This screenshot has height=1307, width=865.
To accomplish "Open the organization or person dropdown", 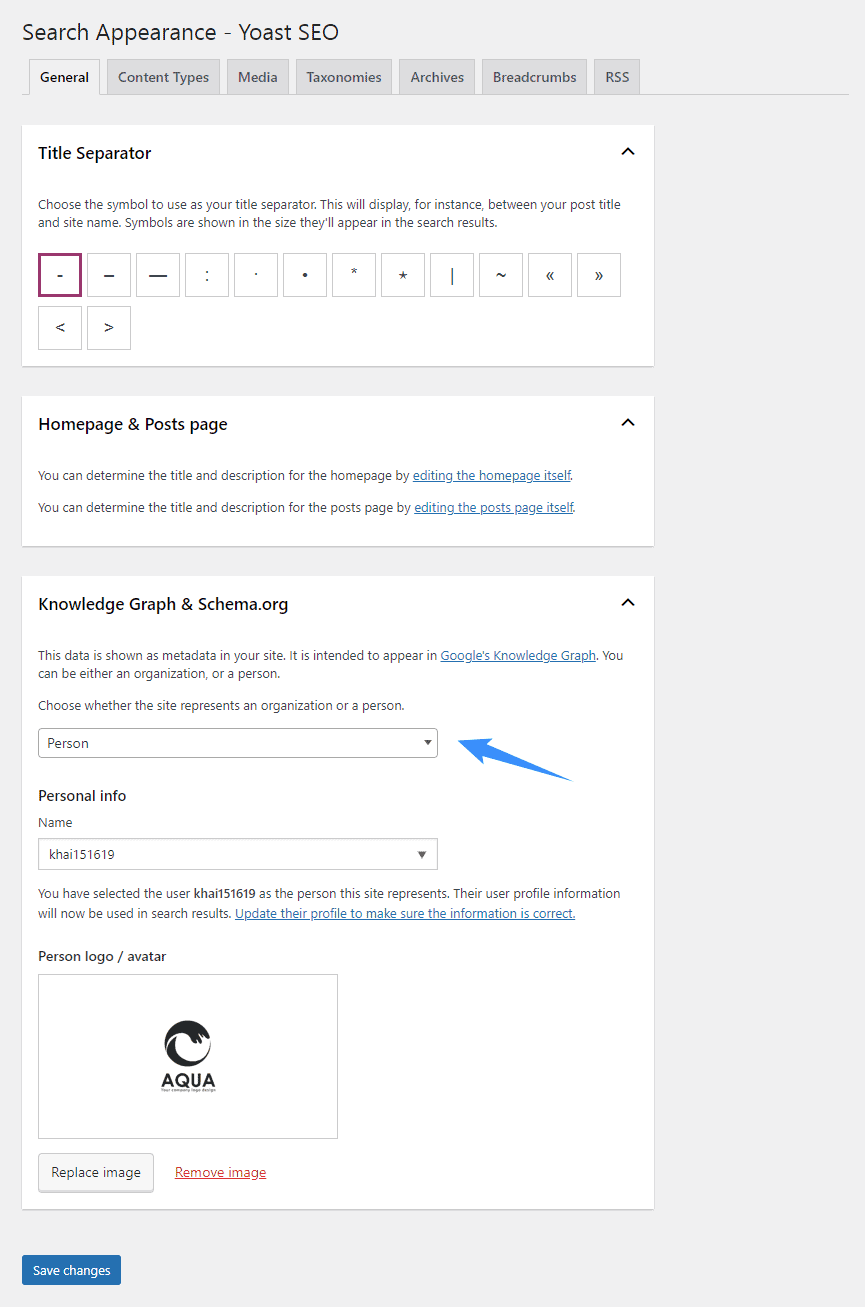I will [238, 743].
